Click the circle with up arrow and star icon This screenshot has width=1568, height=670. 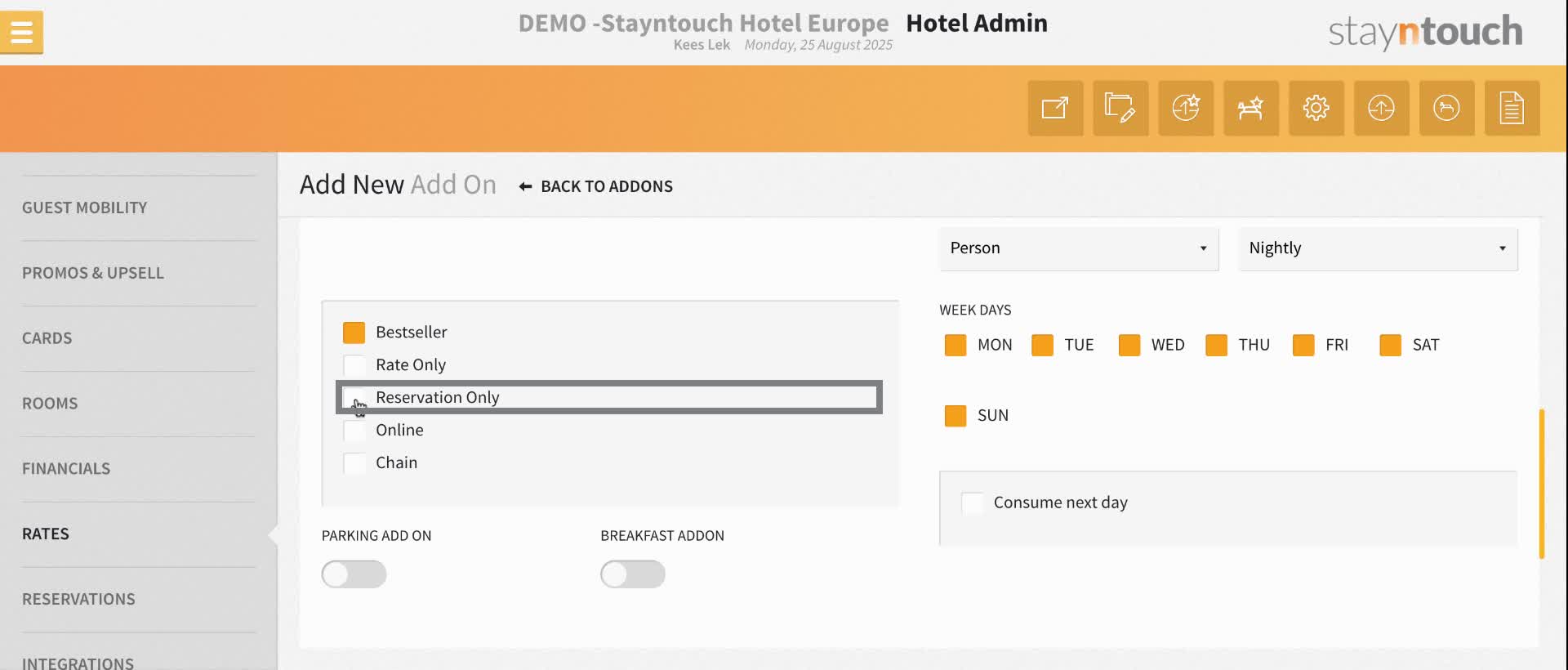click(1186, 108)
